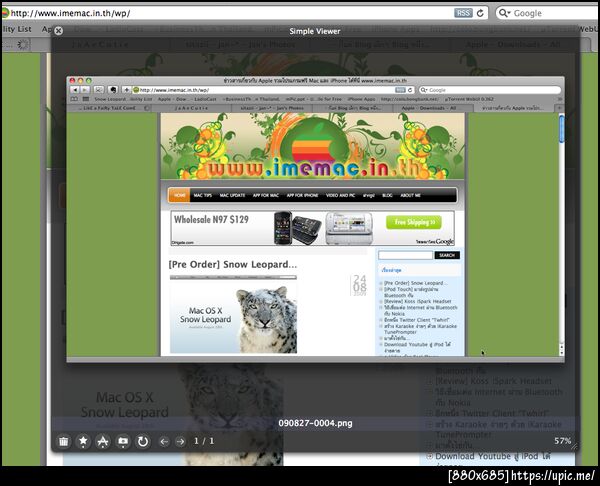
Task: Open Download Youtube link in background page
Action: coord(493,456)
